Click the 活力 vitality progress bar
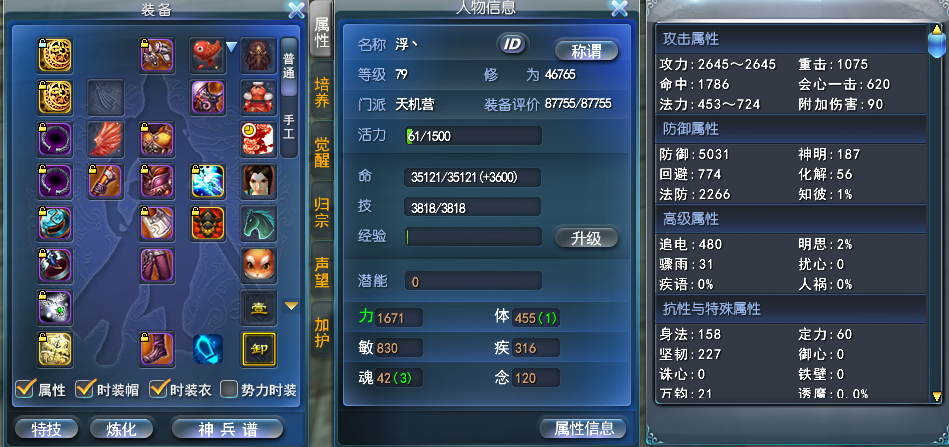This screenshot has width=949, height=447. pyautogui.click(x=473, y=136)
